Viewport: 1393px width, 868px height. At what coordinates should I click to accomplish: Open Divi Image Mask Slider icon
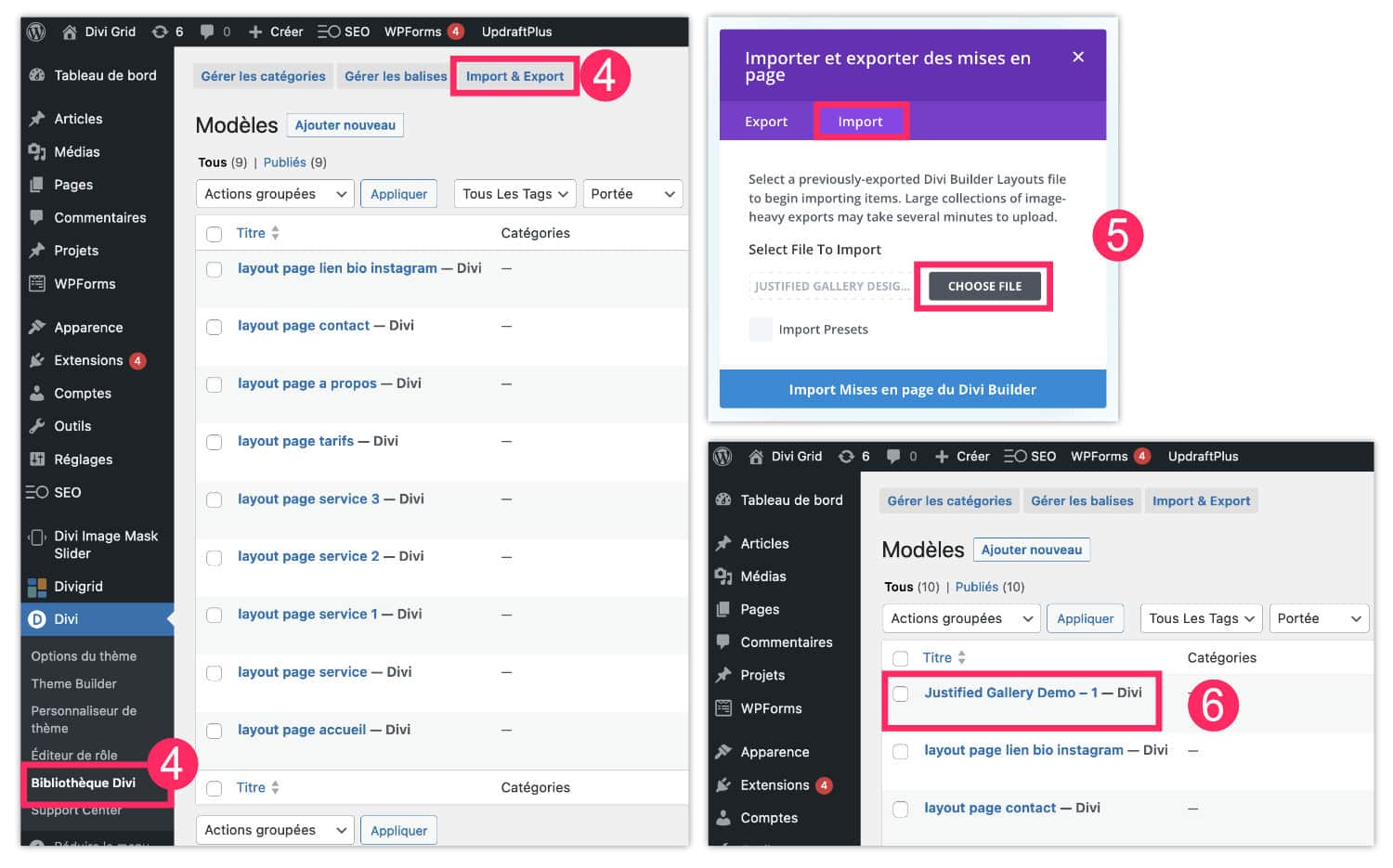(37, 537)
